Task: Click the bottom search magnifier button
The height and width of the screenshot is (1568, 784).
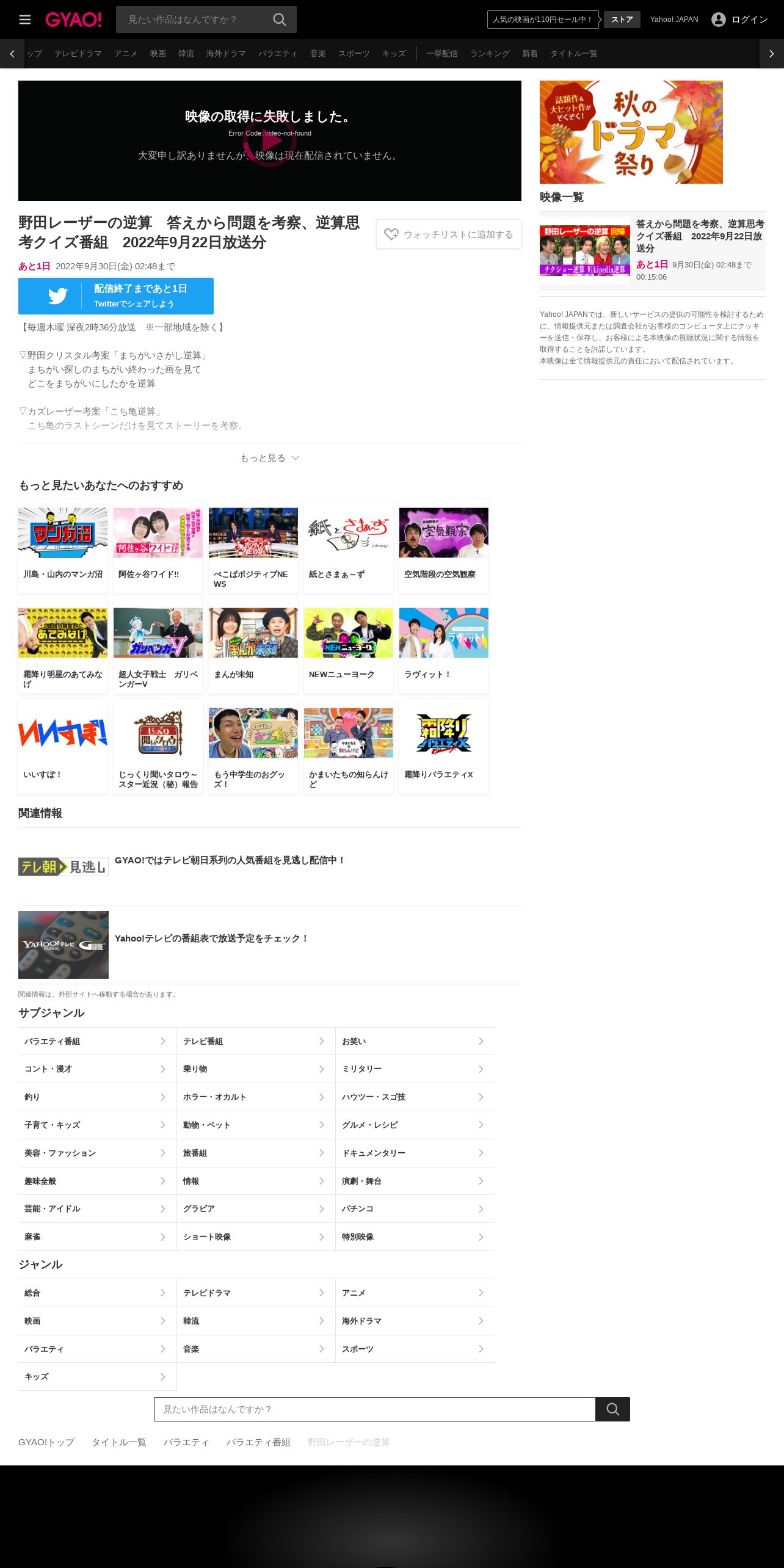Action: point(612,1409)
